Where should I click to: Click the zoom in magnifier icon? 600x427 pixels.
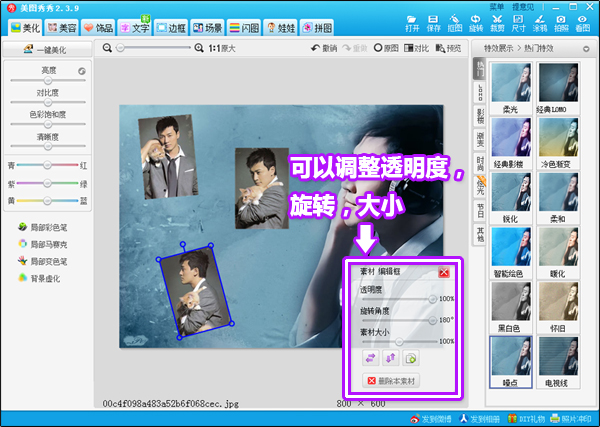200,48
